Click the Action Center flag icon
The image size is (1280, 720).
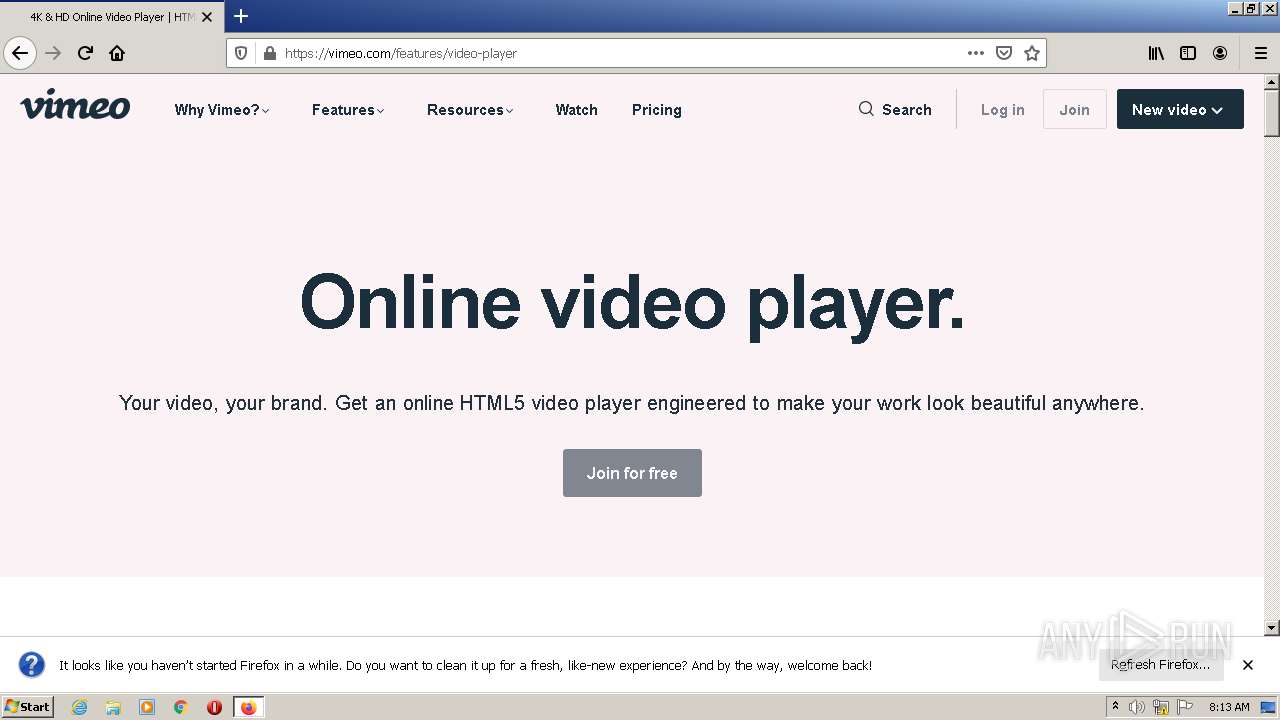tap(1185, 707)
